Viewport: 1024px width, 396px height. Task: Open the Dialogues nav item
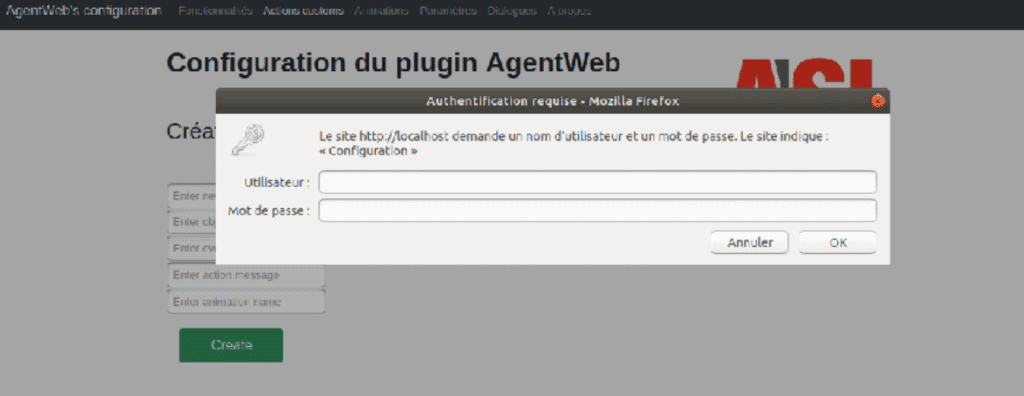(x=512, y=11)
